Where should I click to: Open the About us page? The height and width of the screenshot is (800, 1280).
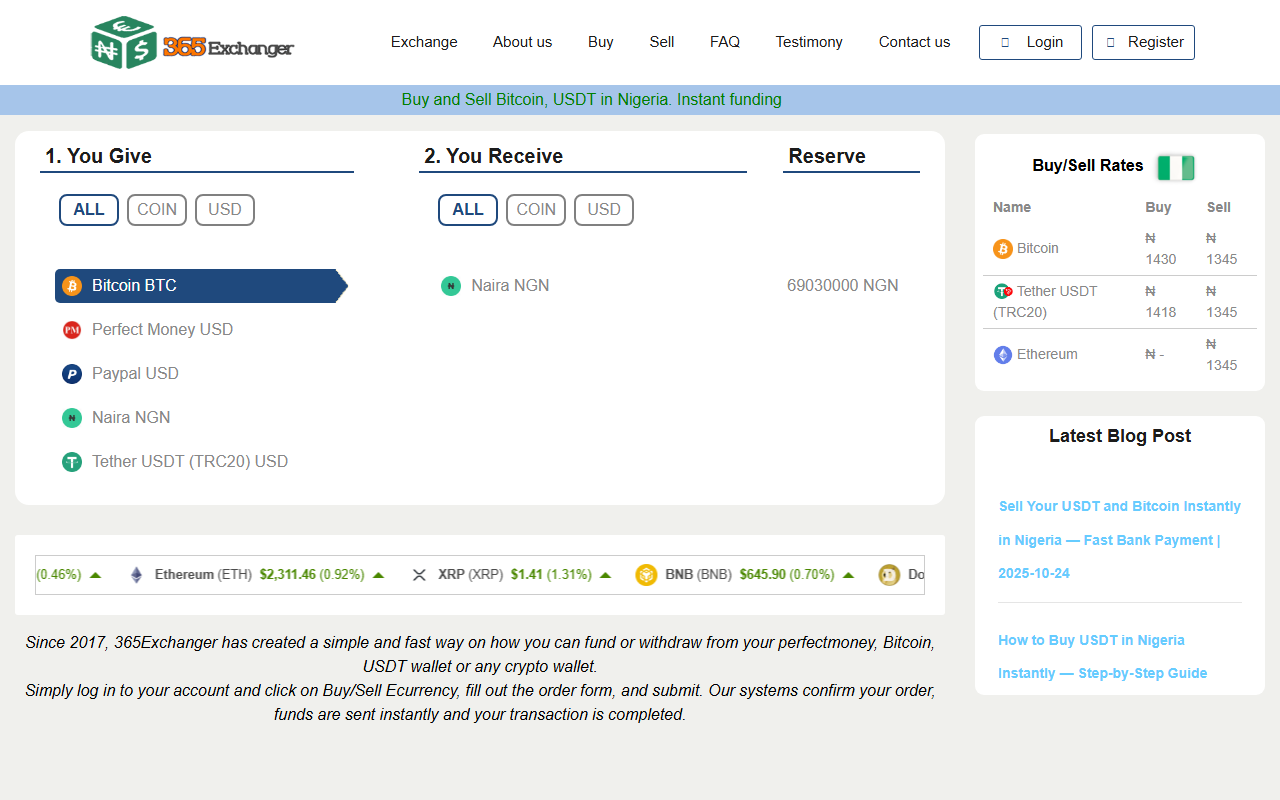coord(522,42)
